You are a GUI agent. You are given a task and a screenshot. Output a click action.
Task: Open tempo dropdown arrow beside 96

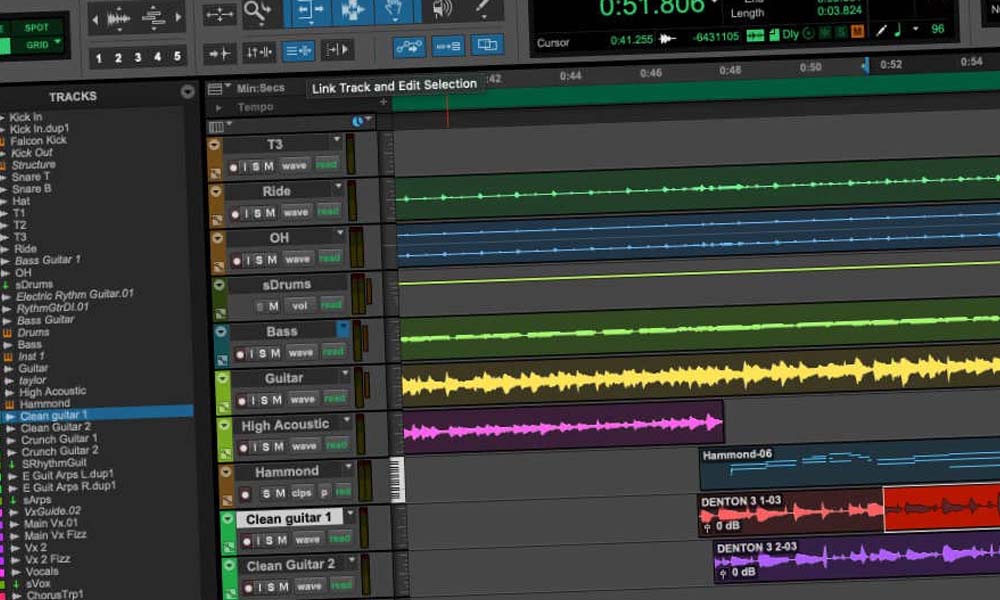click(916, 29)
